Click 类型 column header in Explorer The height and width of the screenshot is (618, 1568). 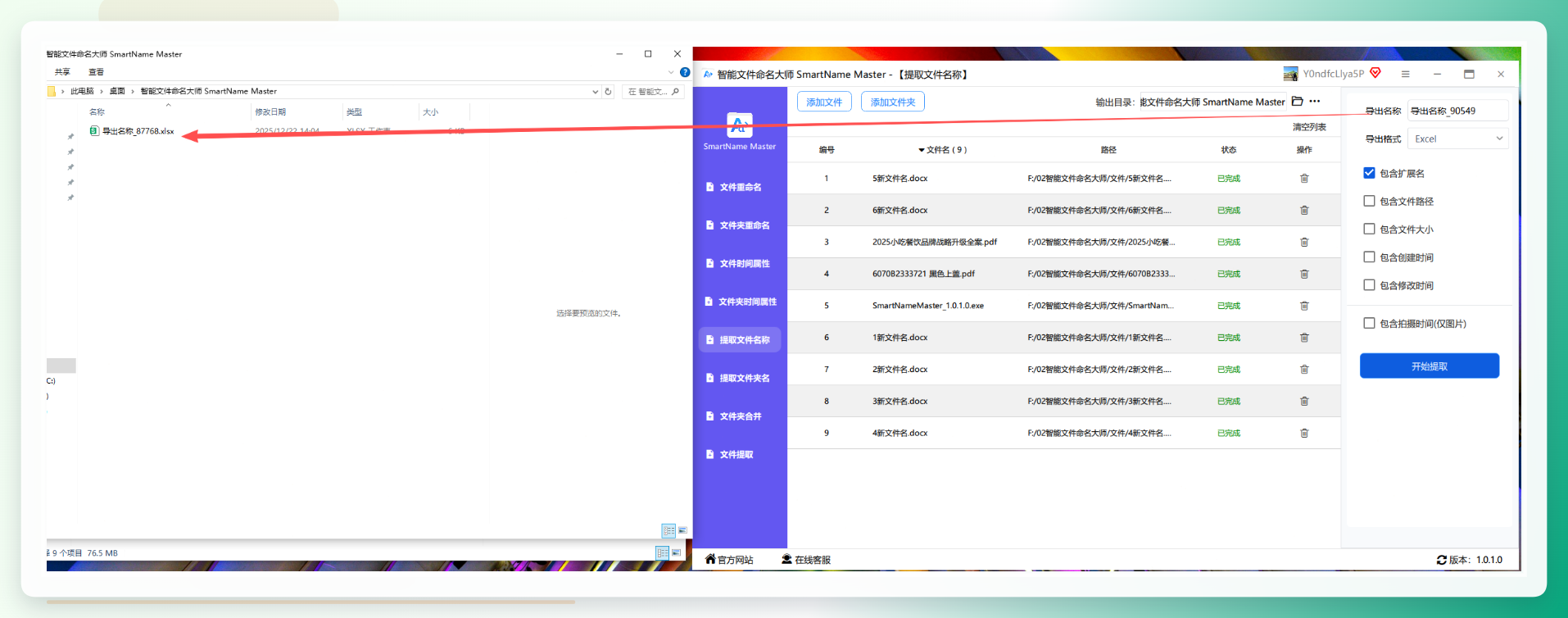coord(354,112)
